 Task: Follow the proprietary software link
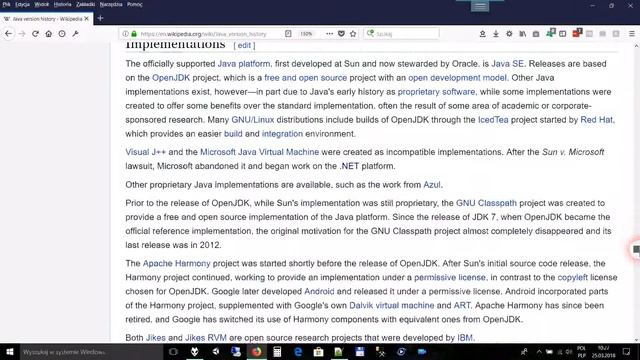click(436, 92)
